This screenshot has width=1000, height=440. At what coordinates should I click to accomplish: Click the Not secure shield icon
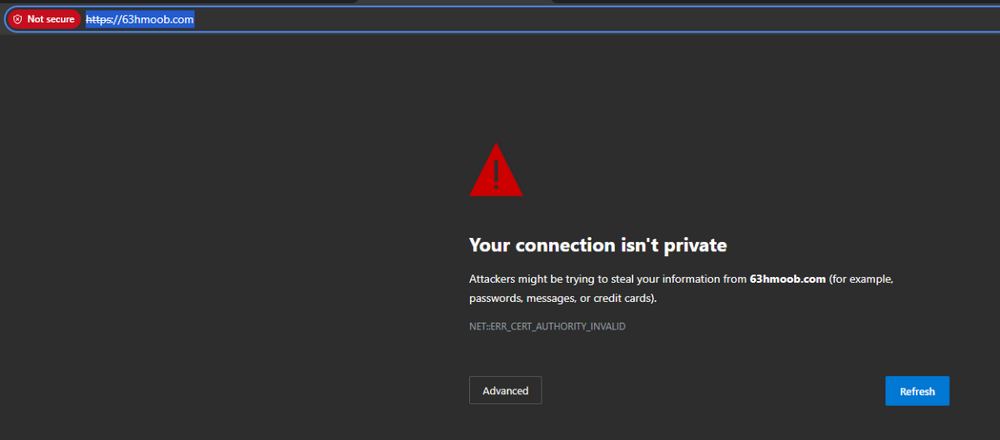(17, 19)
